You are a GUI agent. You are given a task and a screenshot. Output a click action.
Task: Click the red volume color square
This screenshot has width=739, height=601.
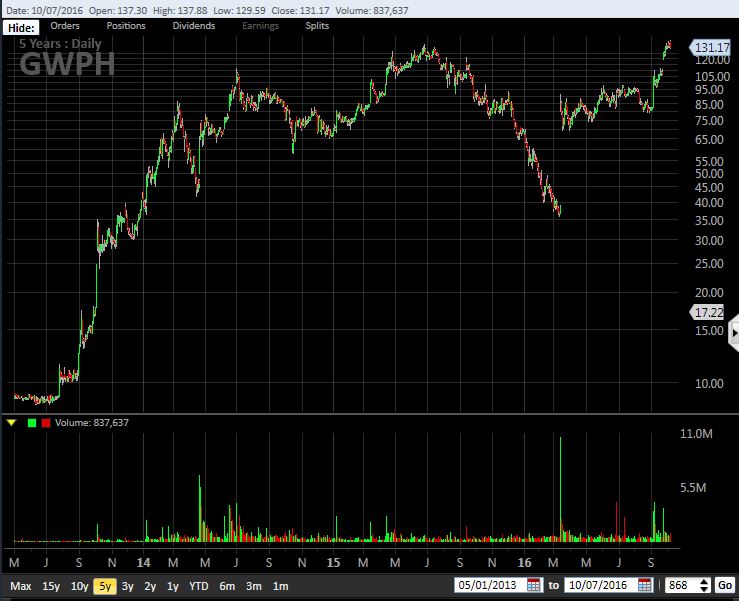point(46,423)
